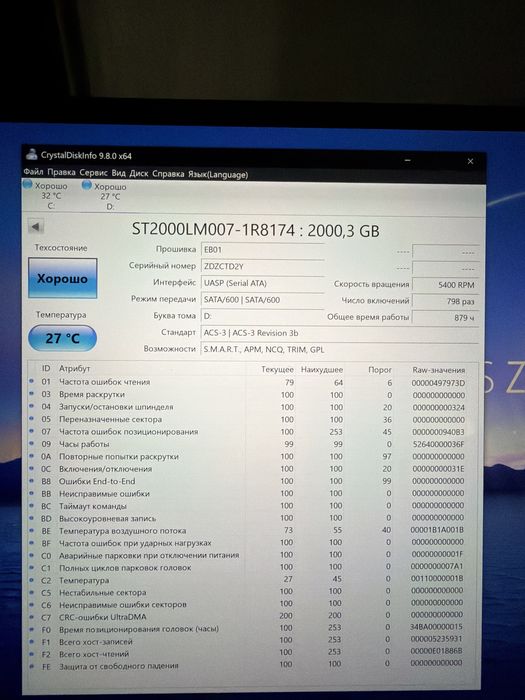This screenshot has height=700, width=525.
Task: Select row 04 Запуски/остановки шпинделя
Action: 252,407
